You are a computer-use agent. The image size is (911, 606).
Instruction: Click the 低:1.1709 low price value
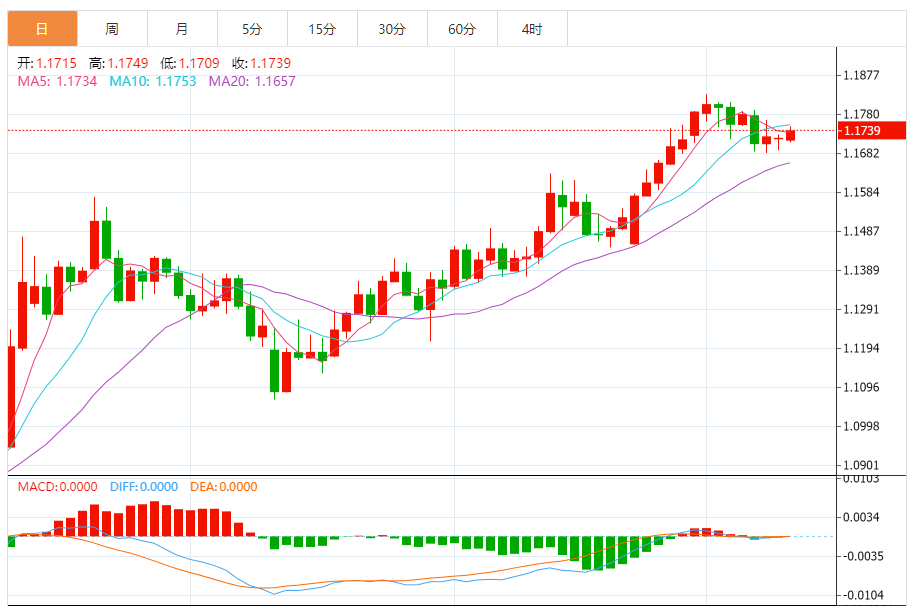point(190,63)
